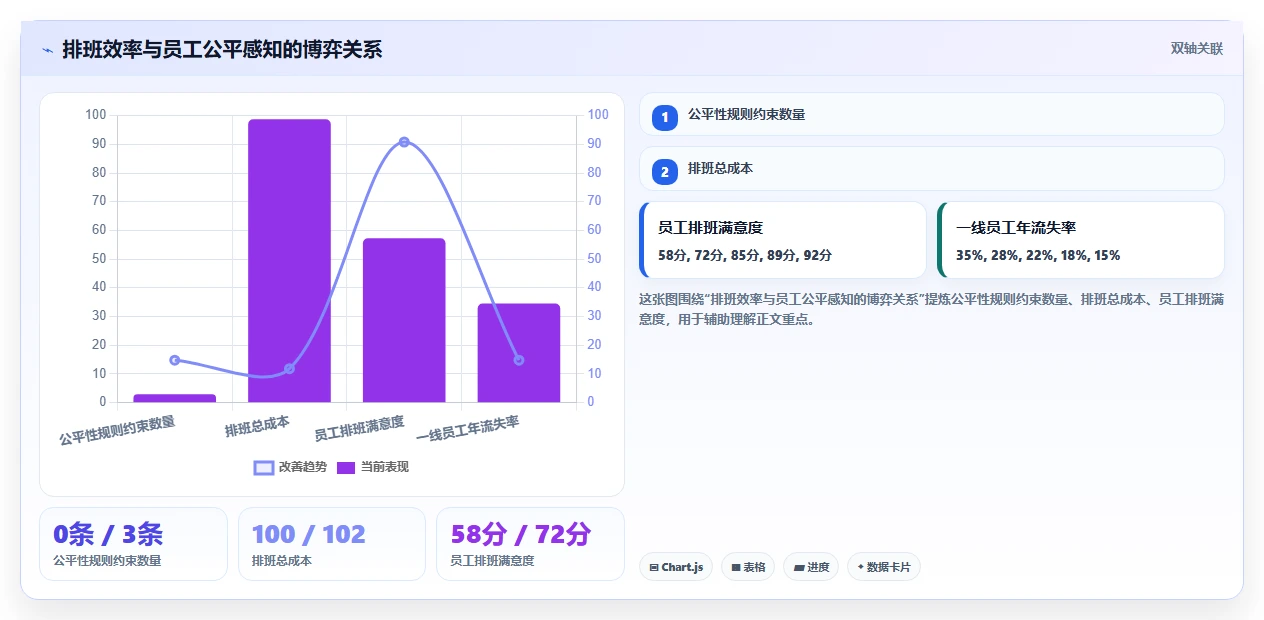Click x-axis label 员工排班满意度

[359, 429]
